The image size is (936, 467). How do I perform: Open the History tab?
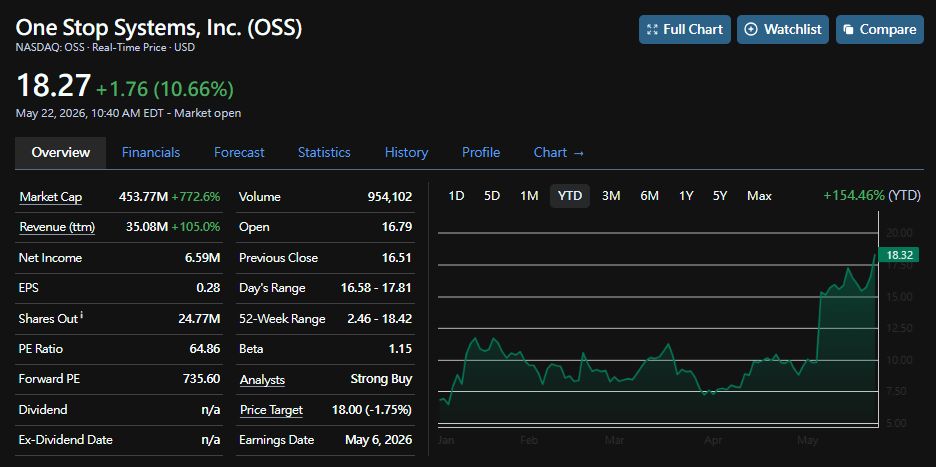pos(406,153)
